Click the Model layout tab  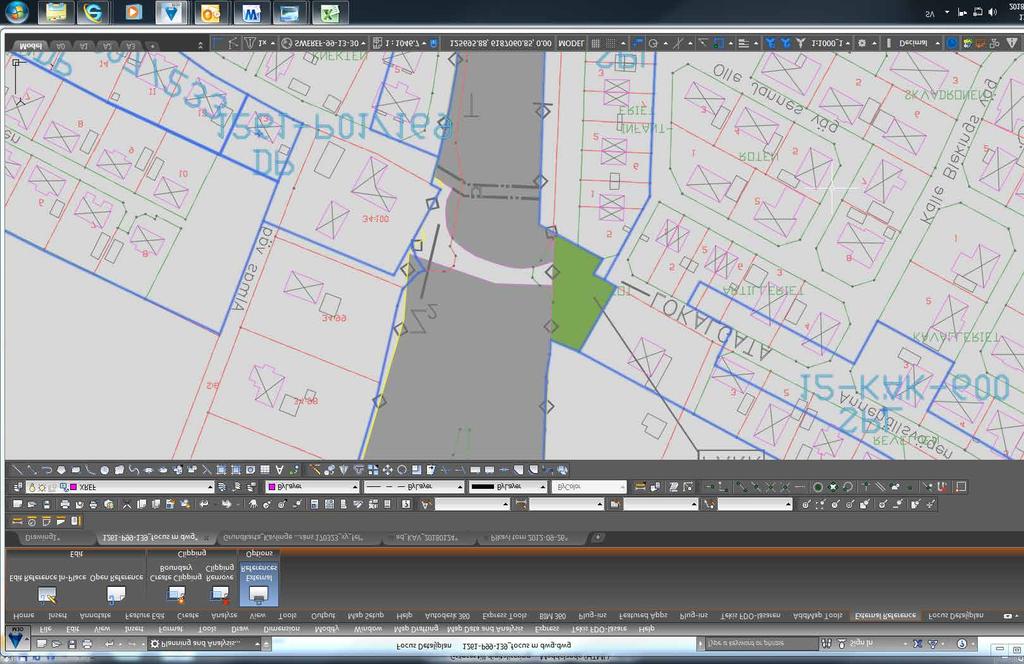[30, 46]
